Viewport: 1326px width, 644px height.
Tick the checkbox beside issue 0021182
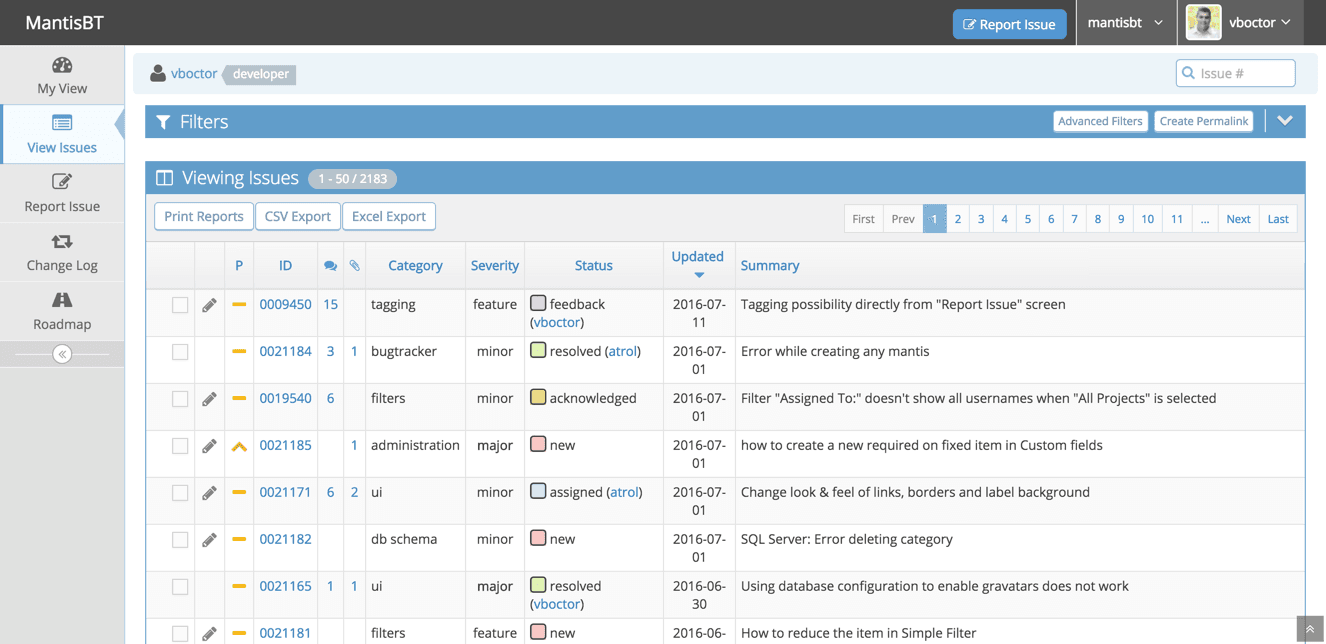coord(179,539)
